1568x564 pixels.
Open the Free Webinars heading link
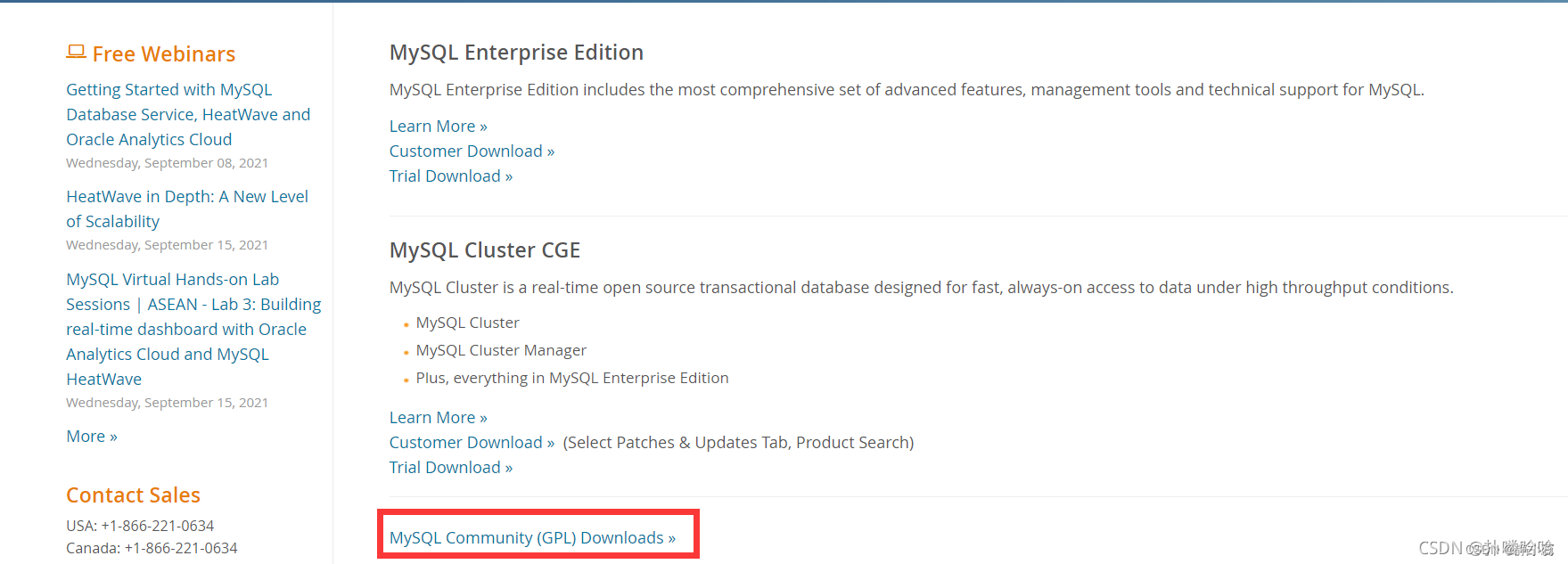(164, 54)
